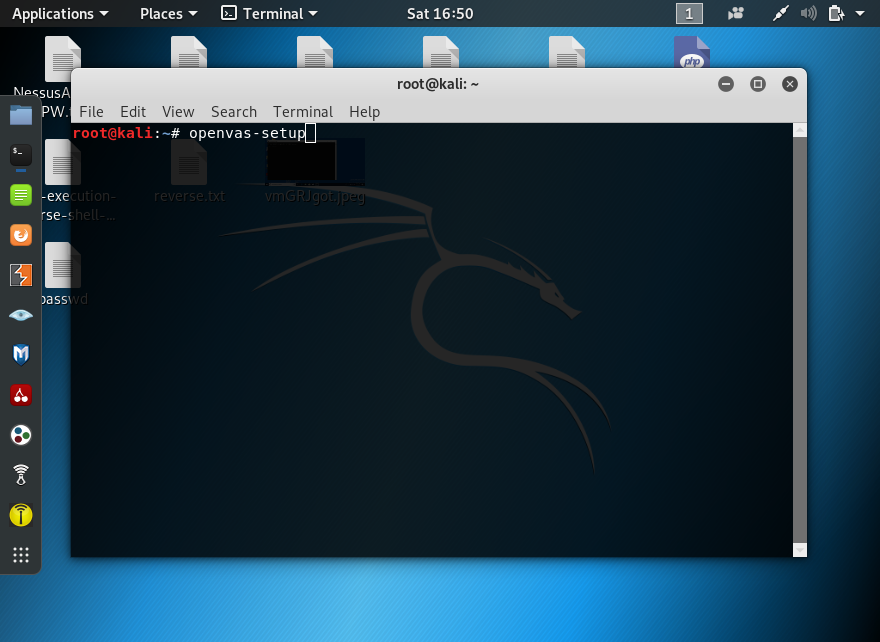Click the white wireless signal dock icon

click(x=21, y=475)
